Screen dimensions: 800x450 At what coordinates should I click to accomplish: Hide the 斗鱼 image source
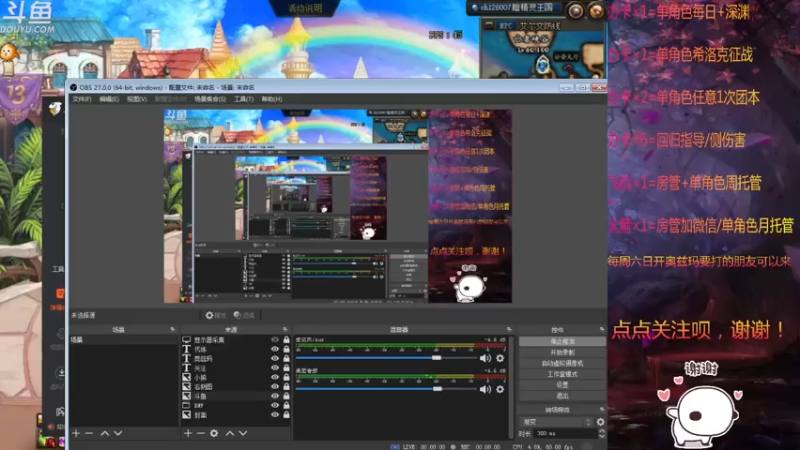point(275,396)
